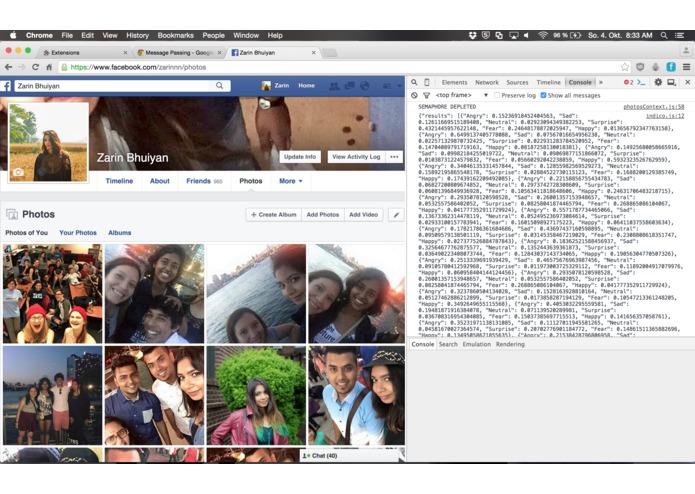The width and height of the screenshot is (695, 494).
Task: Click the Facebook search field
Action: 113,86
